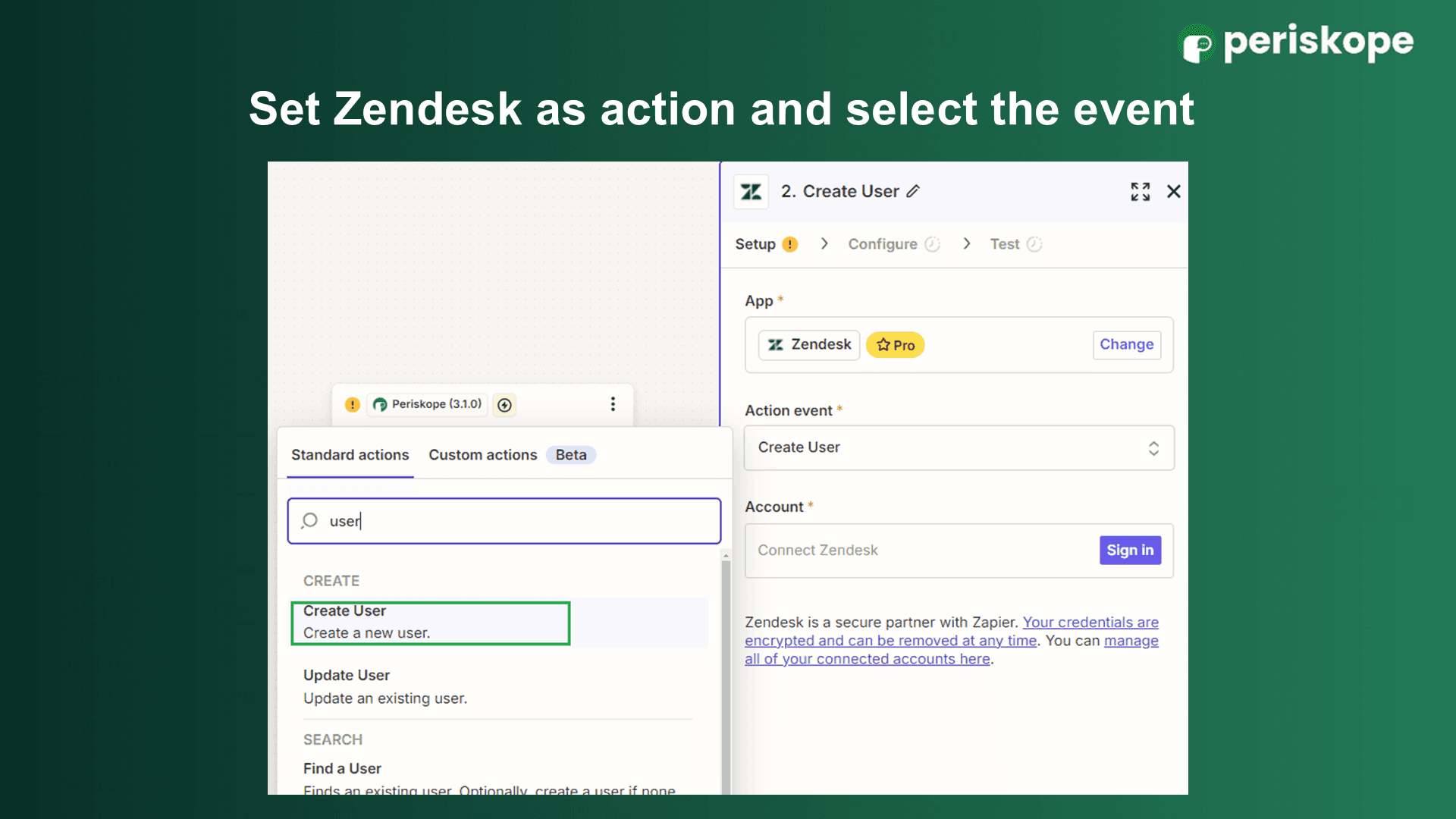1456x819 pixels.
Task: Select the Standard actions tab
Action: [350, 455]
